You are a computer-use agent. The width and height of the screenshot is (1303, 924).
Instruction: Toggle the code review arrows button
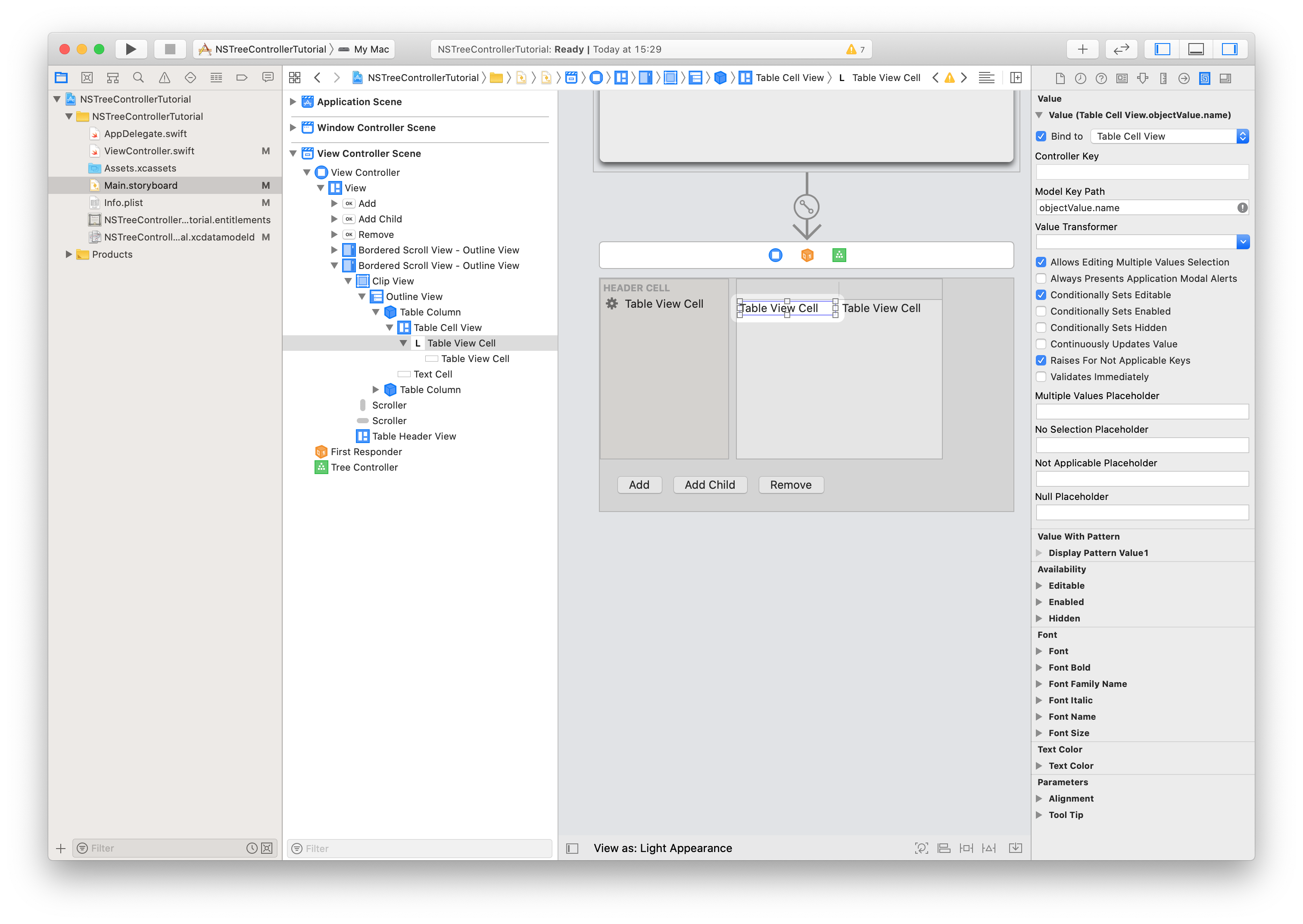1121,49
